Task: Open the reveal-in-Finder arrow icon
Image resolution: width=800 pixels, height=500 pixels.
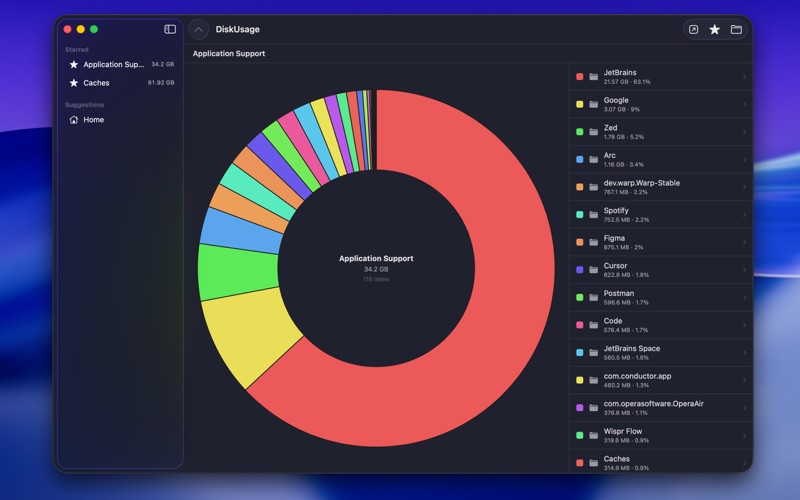Action: (693, 30)
